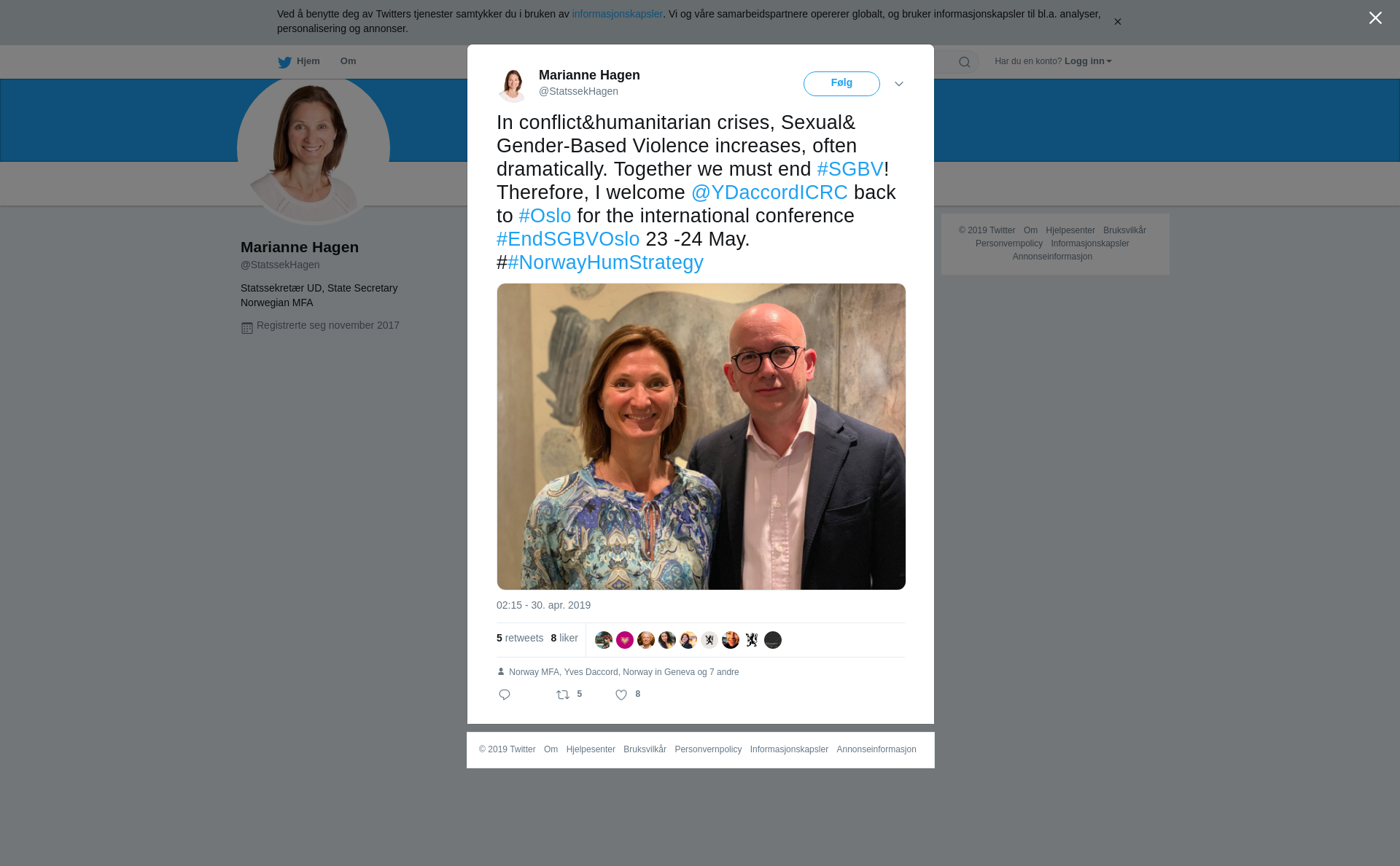Click the informasjonskapsler link in banner
1400x866 pixels.
coord(617,14)
